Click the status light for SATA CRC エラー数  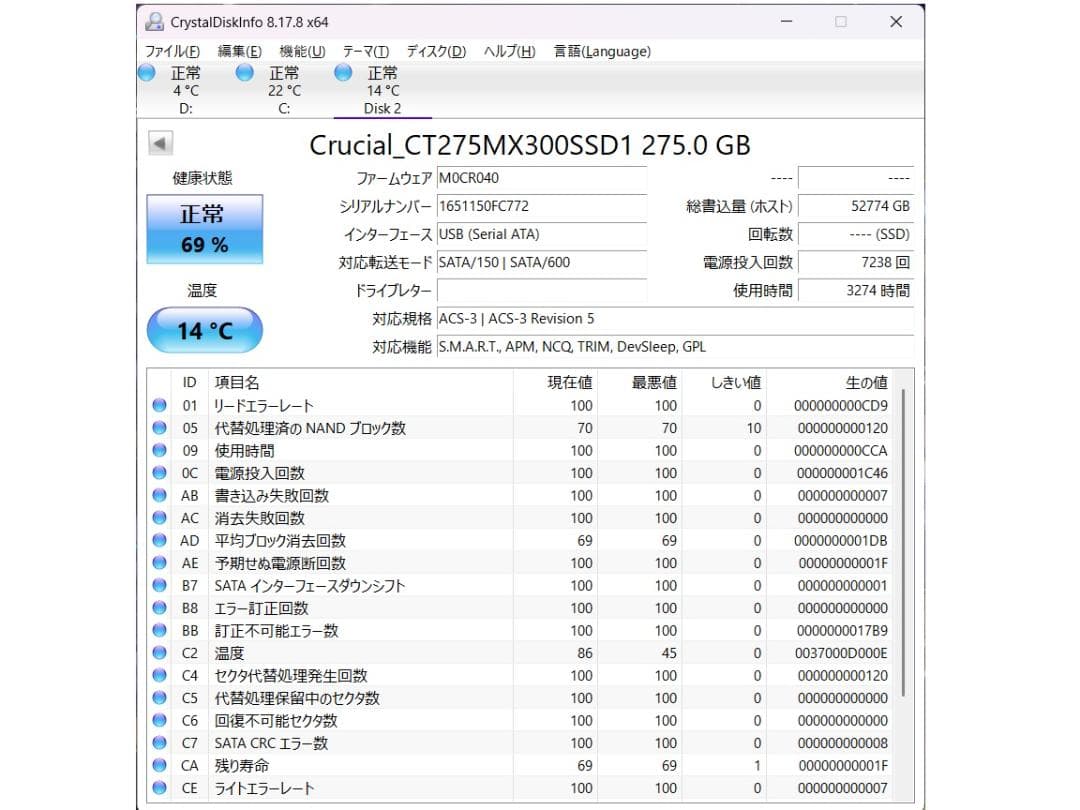point(158,743)
